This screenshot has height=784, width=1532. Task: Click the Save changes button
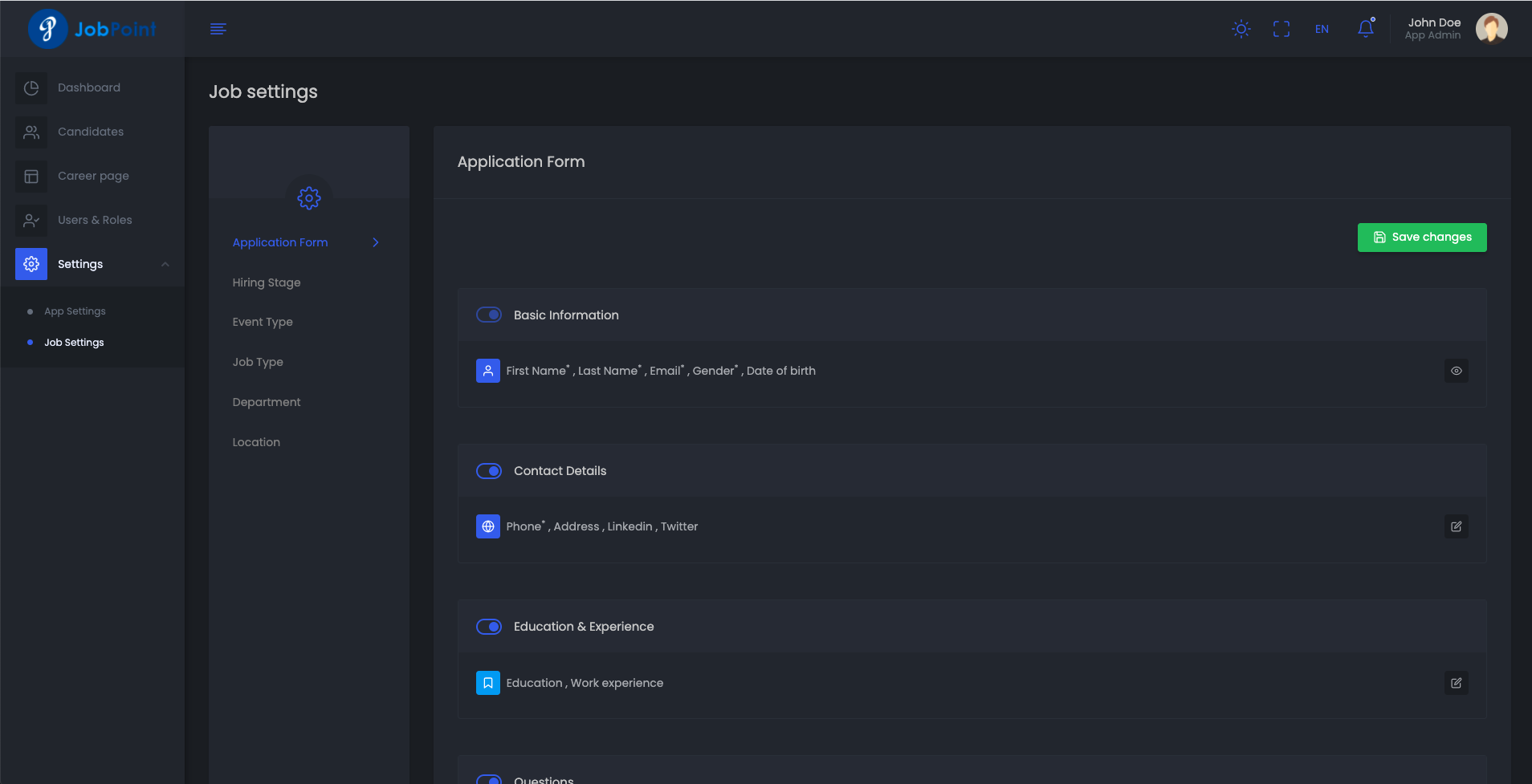1421,238
